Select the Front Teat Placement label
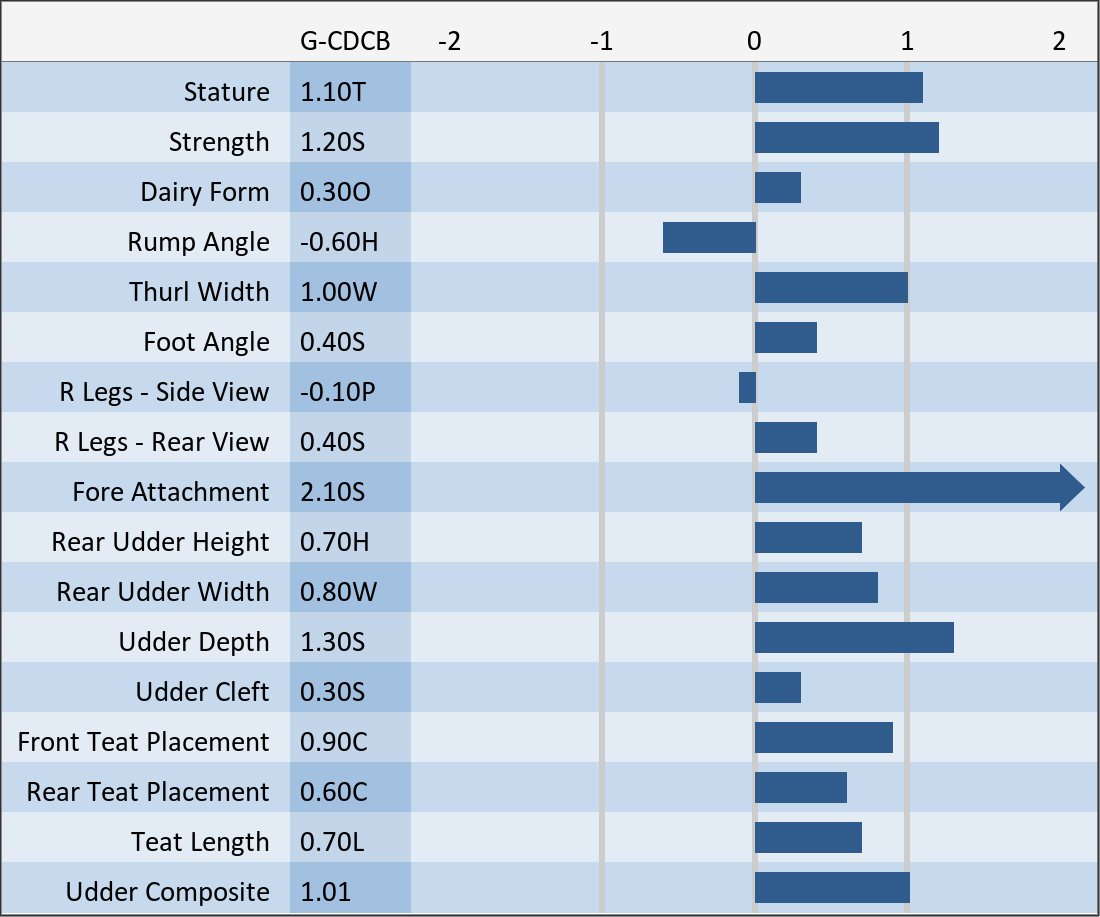1100x917 pixels. point(143,742)
